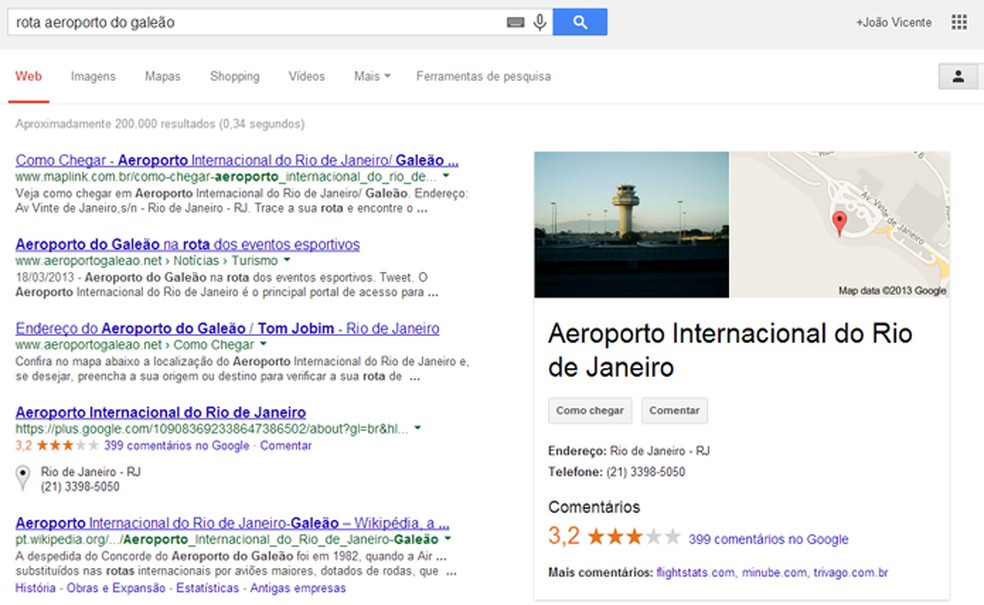
Task: Expand the green dropdown arrow under the maplink result
Action: [445, 177]
